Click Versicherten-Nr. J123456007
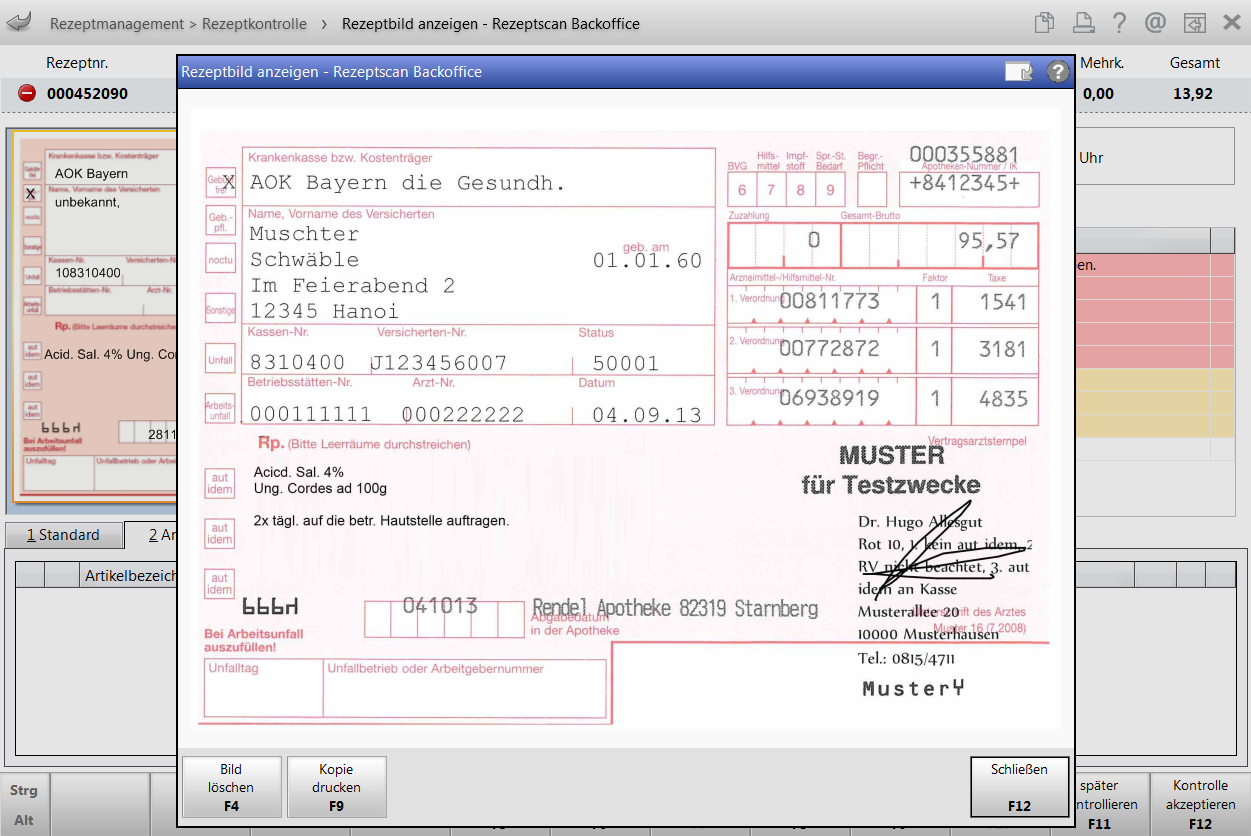 pos(440,363)
